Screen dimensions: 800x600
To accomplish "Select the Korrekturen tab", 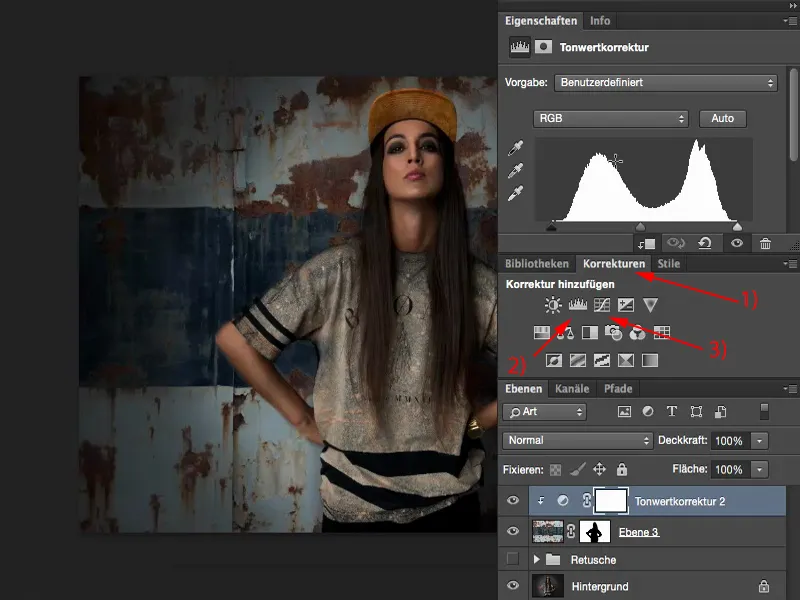I will pyautogui.click(x=614, y=264).
